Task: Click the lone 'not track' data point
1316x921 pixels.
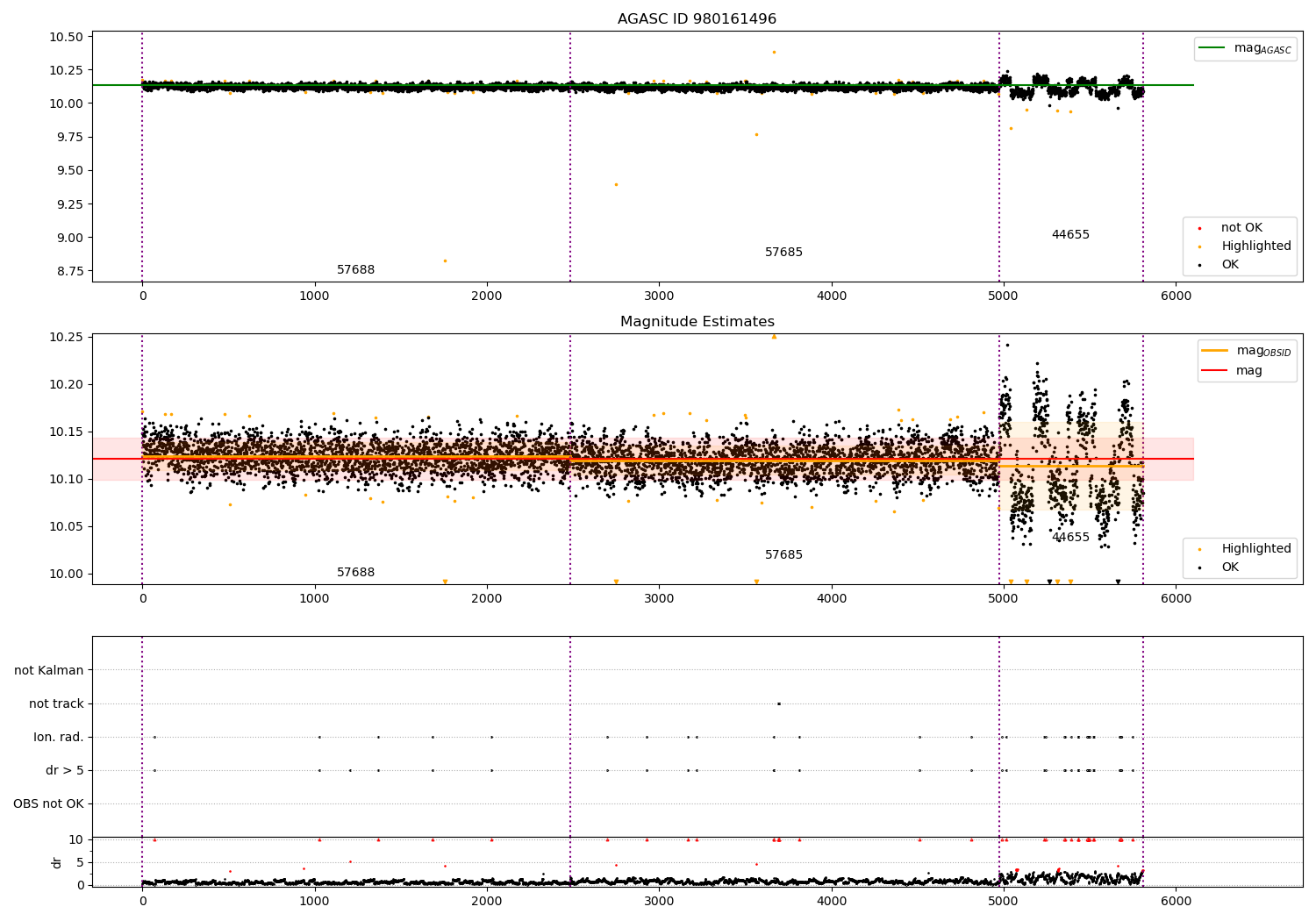Action: point(778,703)
